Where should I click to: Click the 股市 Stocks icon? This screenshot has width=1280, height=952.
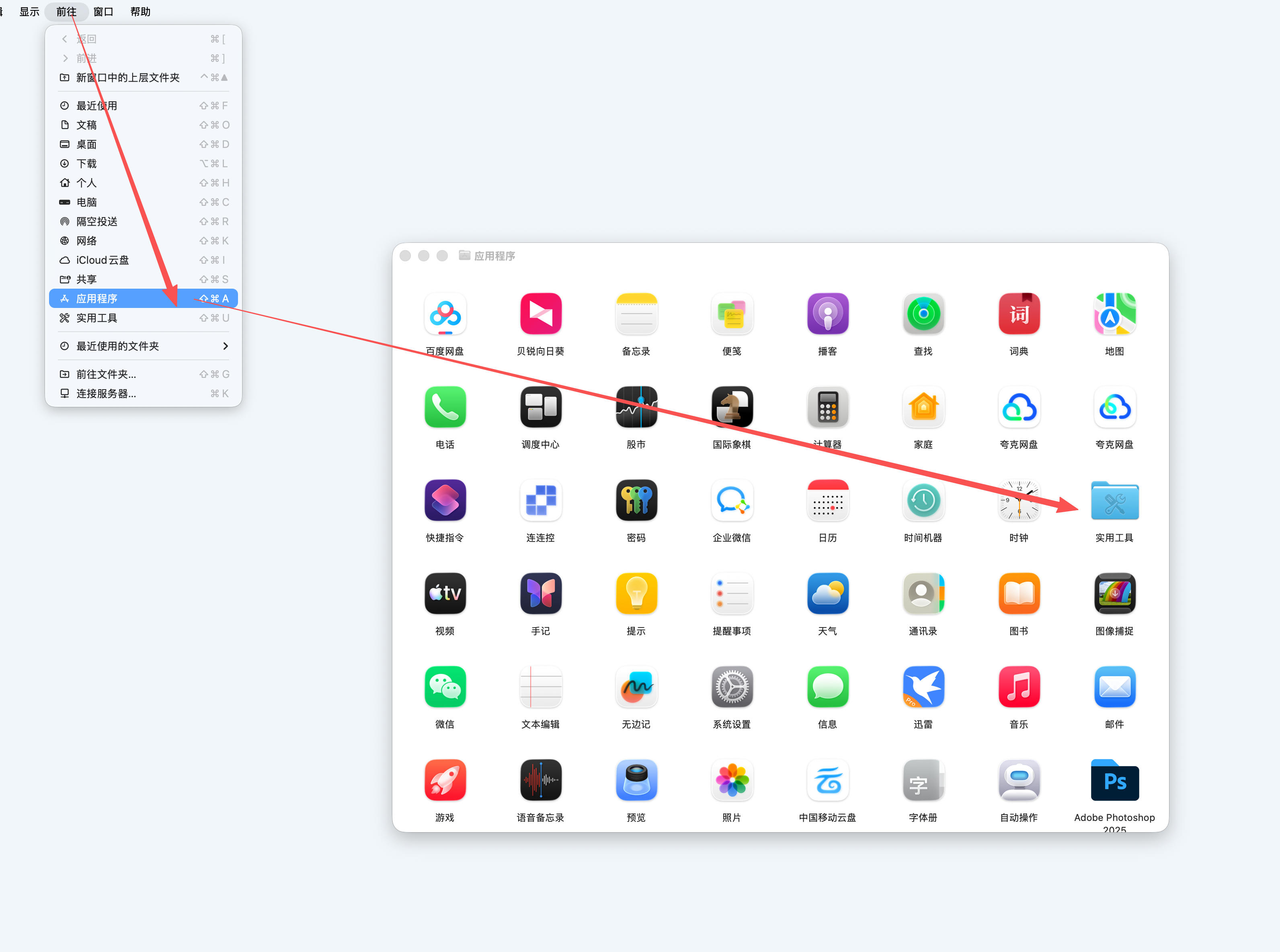tap(636, 407)
